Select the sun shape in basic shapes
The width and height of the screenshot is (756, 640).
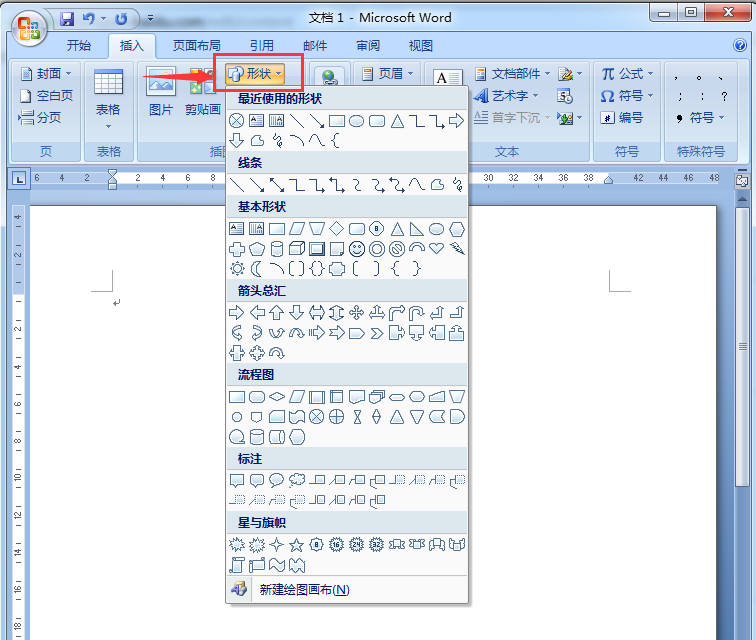[x=237, y=269]
